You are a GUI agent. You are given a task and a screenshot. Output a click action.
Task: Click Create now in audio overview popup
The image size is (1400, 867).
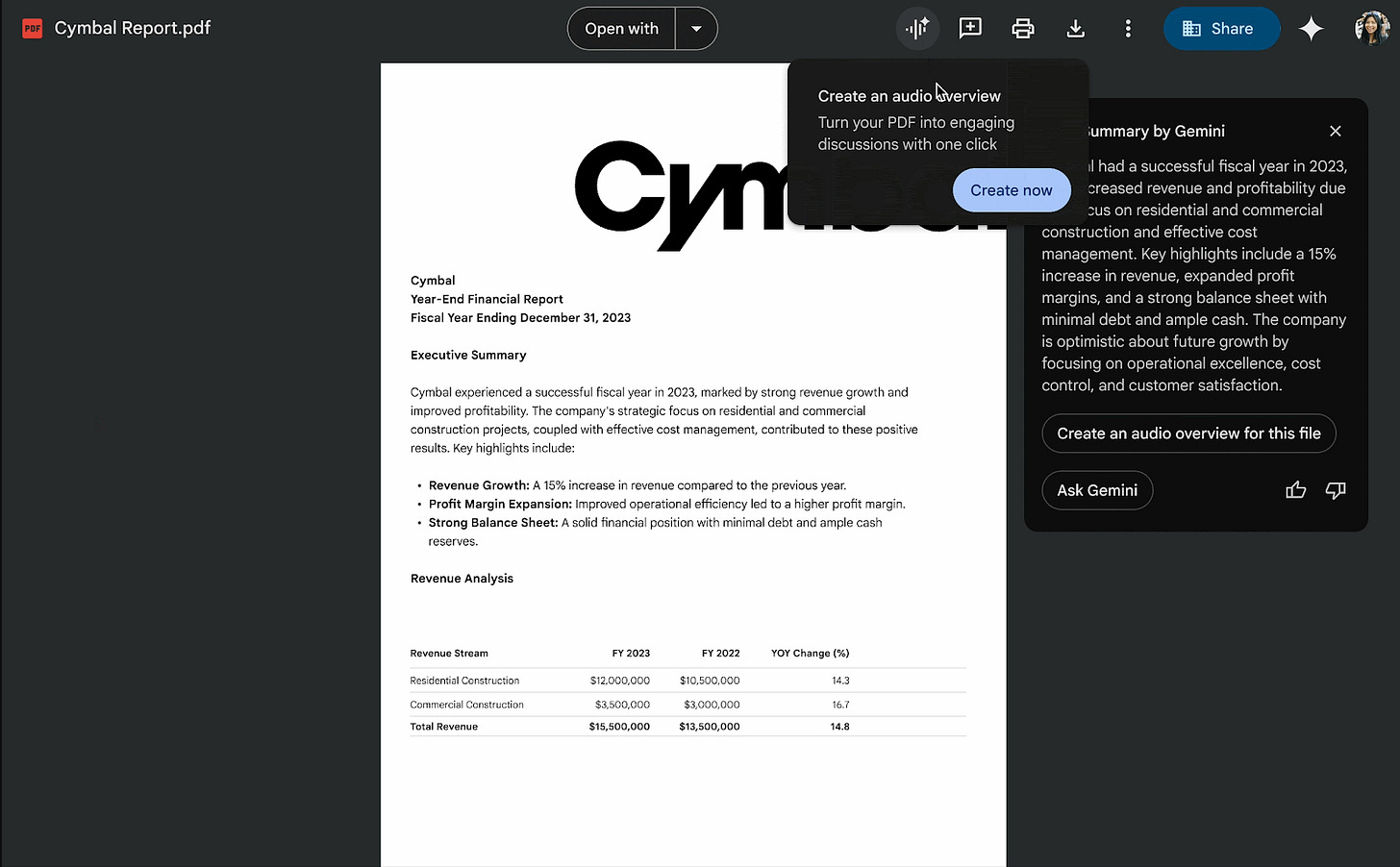click(1012, 190)
